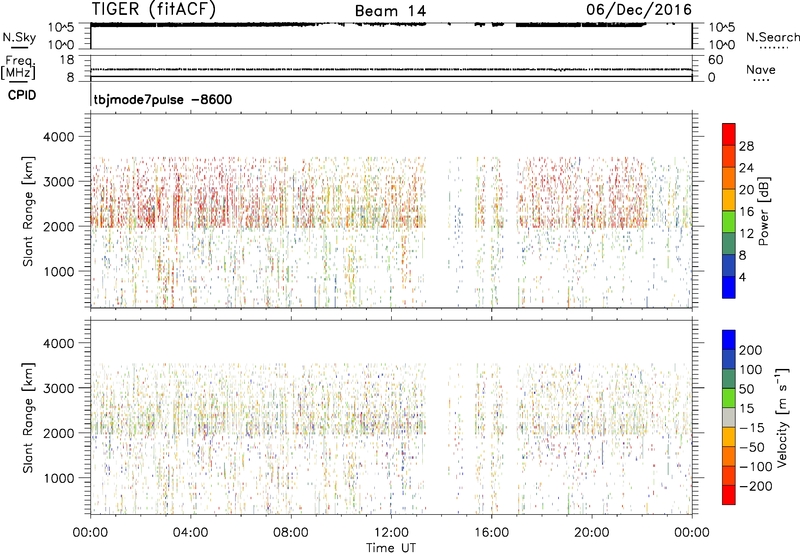
Task: Click the 'Nave' legend label
Action: (761, 69)
